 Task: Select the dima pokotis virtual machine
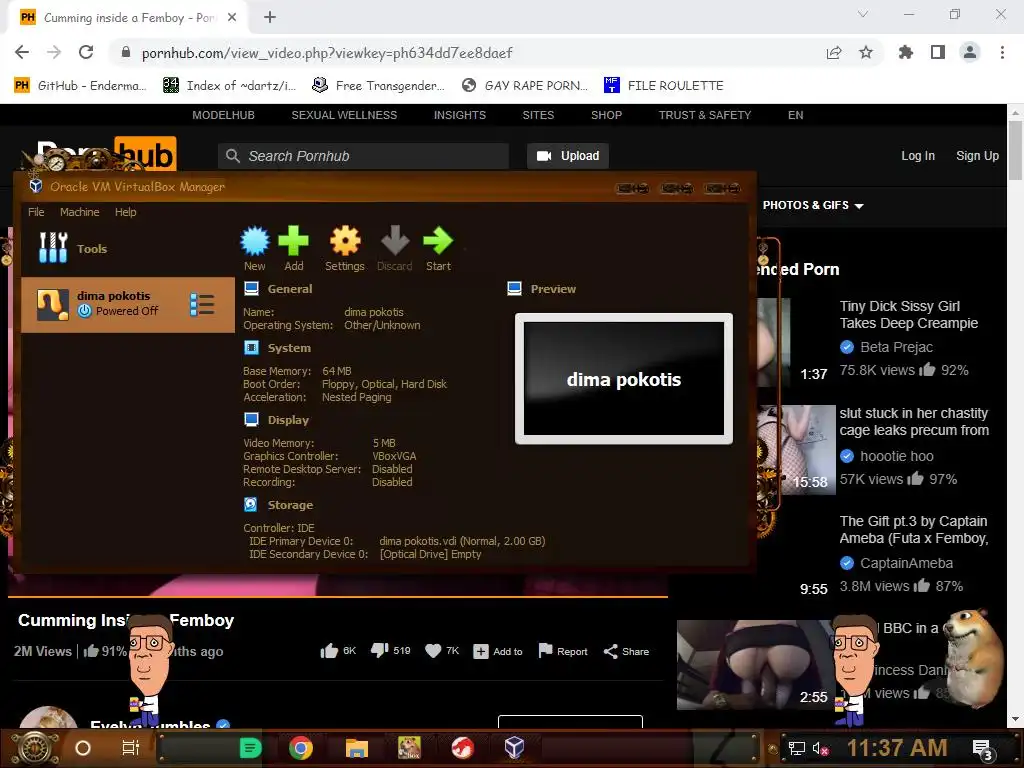[x=127, y=304]
